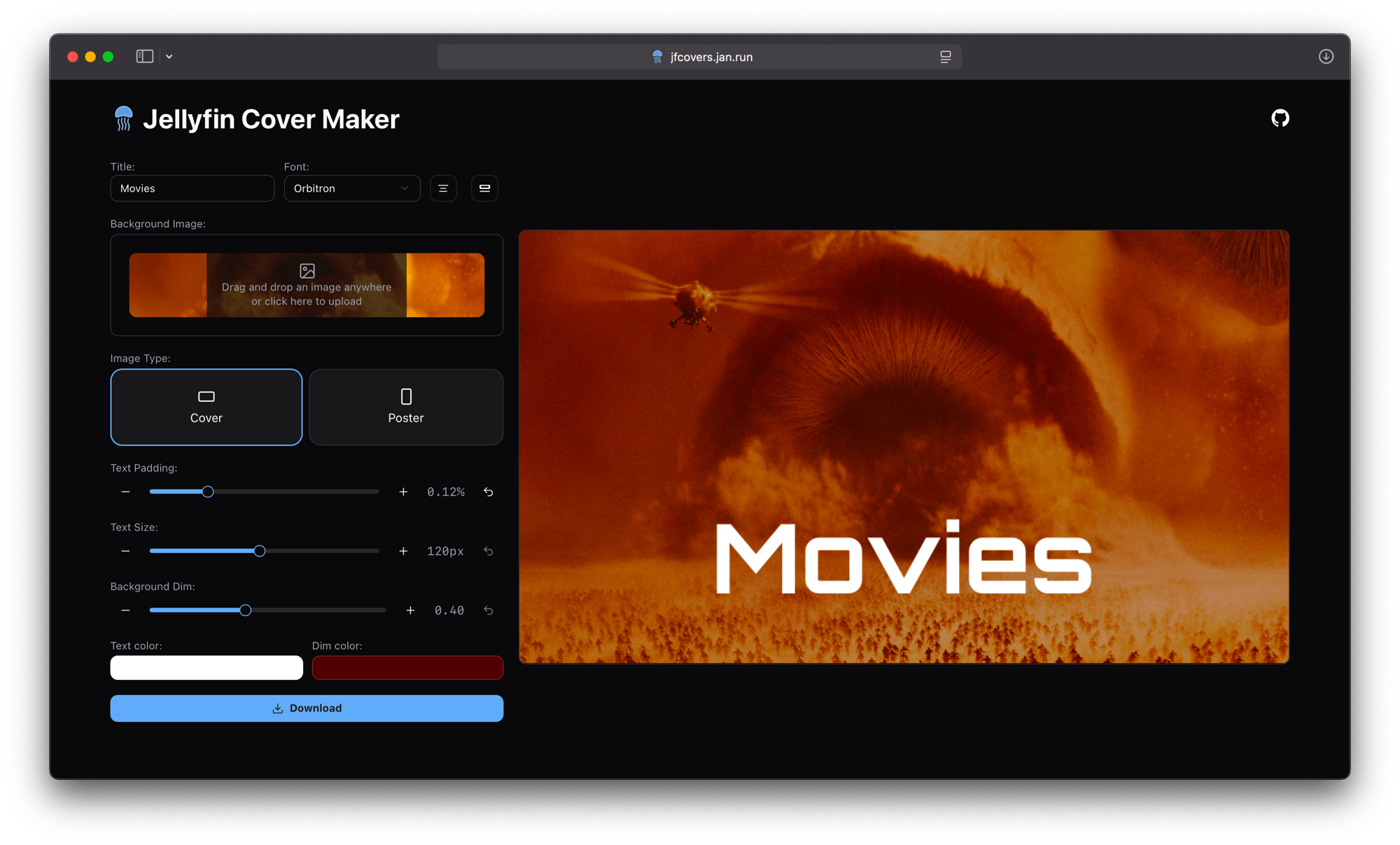The height and width of the screenshot is (845, 1400).
Task: Reset Text Padding value
Action: click(x=489, y=492)
